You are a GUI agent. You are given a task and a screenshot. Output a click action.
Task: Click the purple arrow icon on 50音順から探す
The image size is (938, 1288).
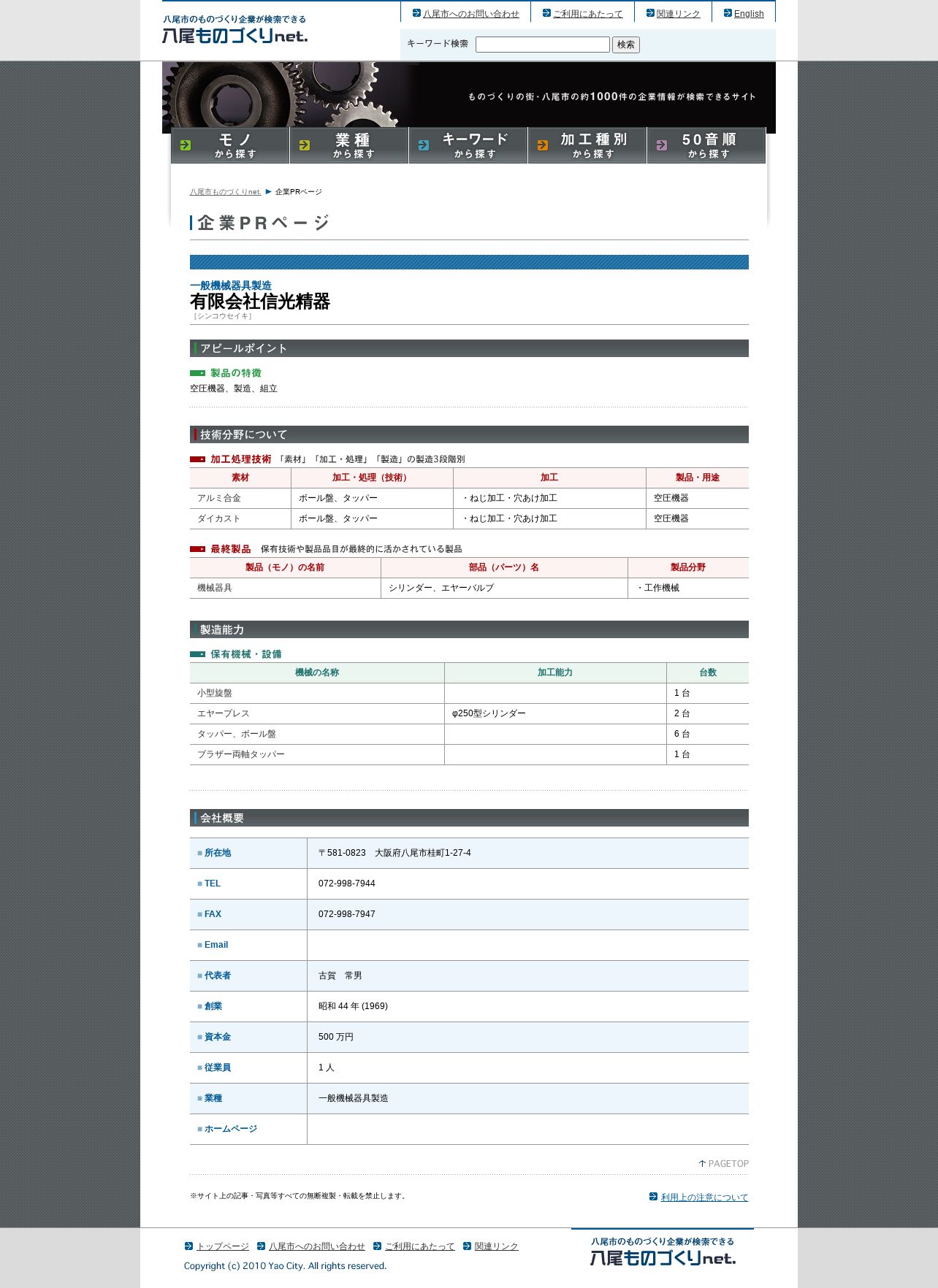[662, 145]
